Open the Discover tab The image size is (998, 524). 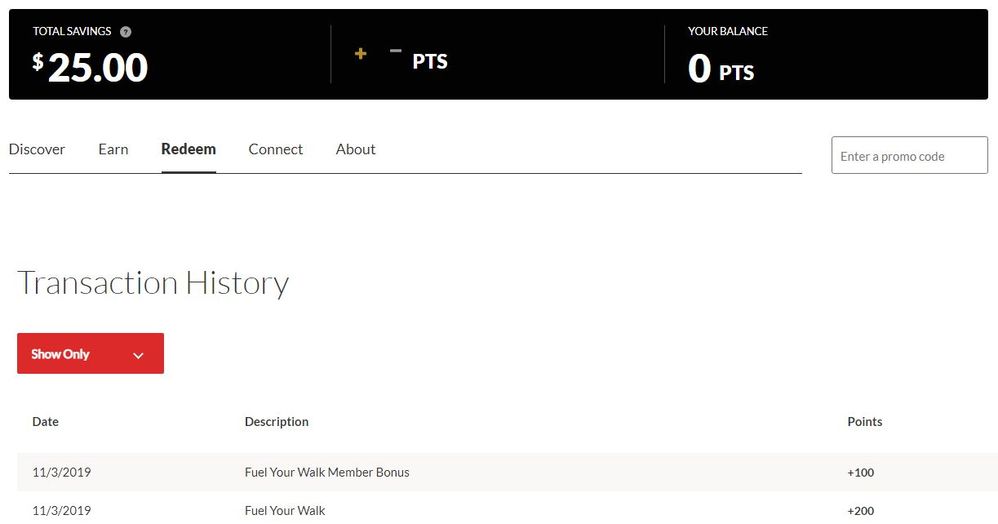(37, 149)
